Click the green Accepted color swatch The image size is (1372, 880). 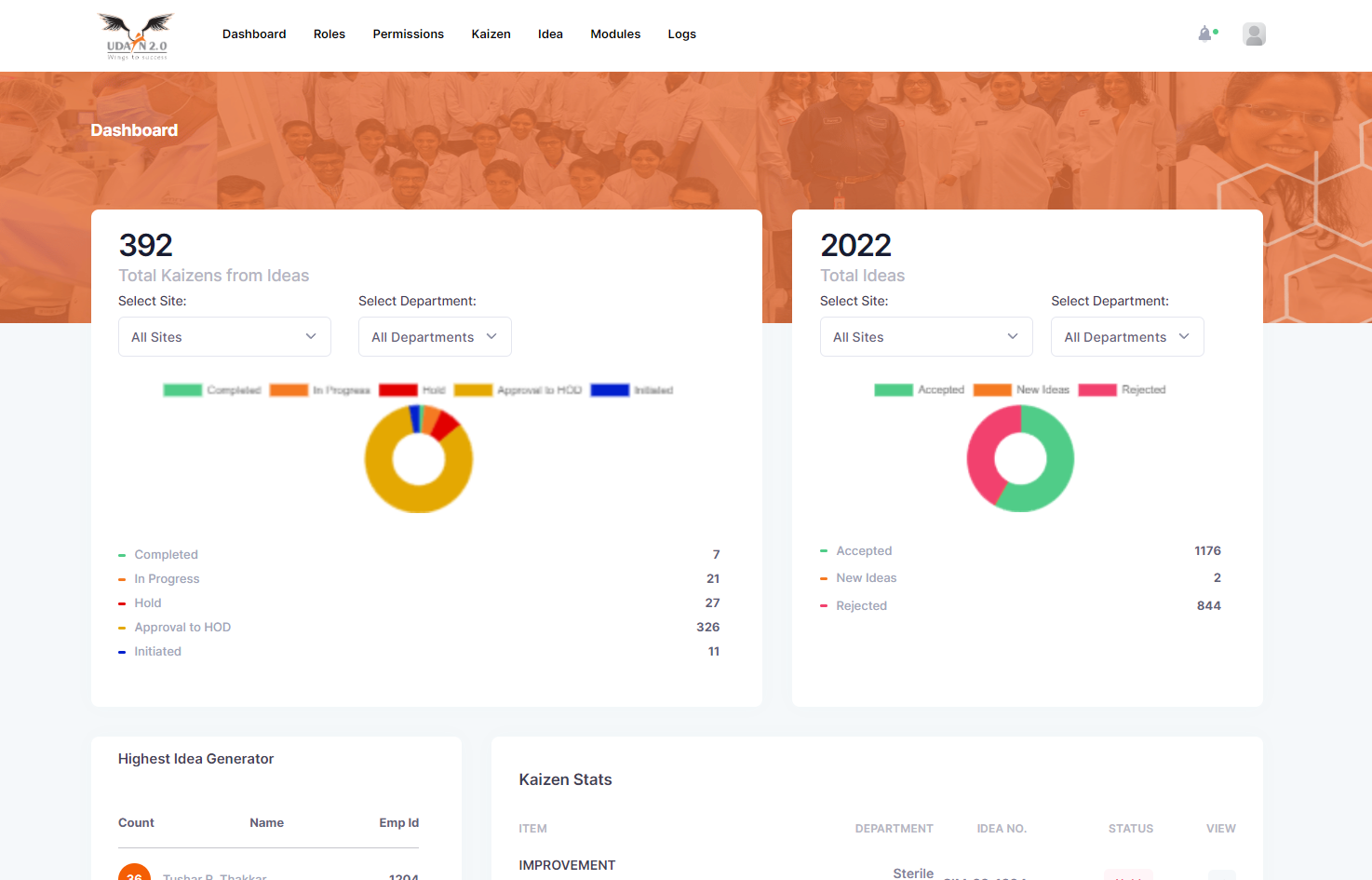pos(894,389)
